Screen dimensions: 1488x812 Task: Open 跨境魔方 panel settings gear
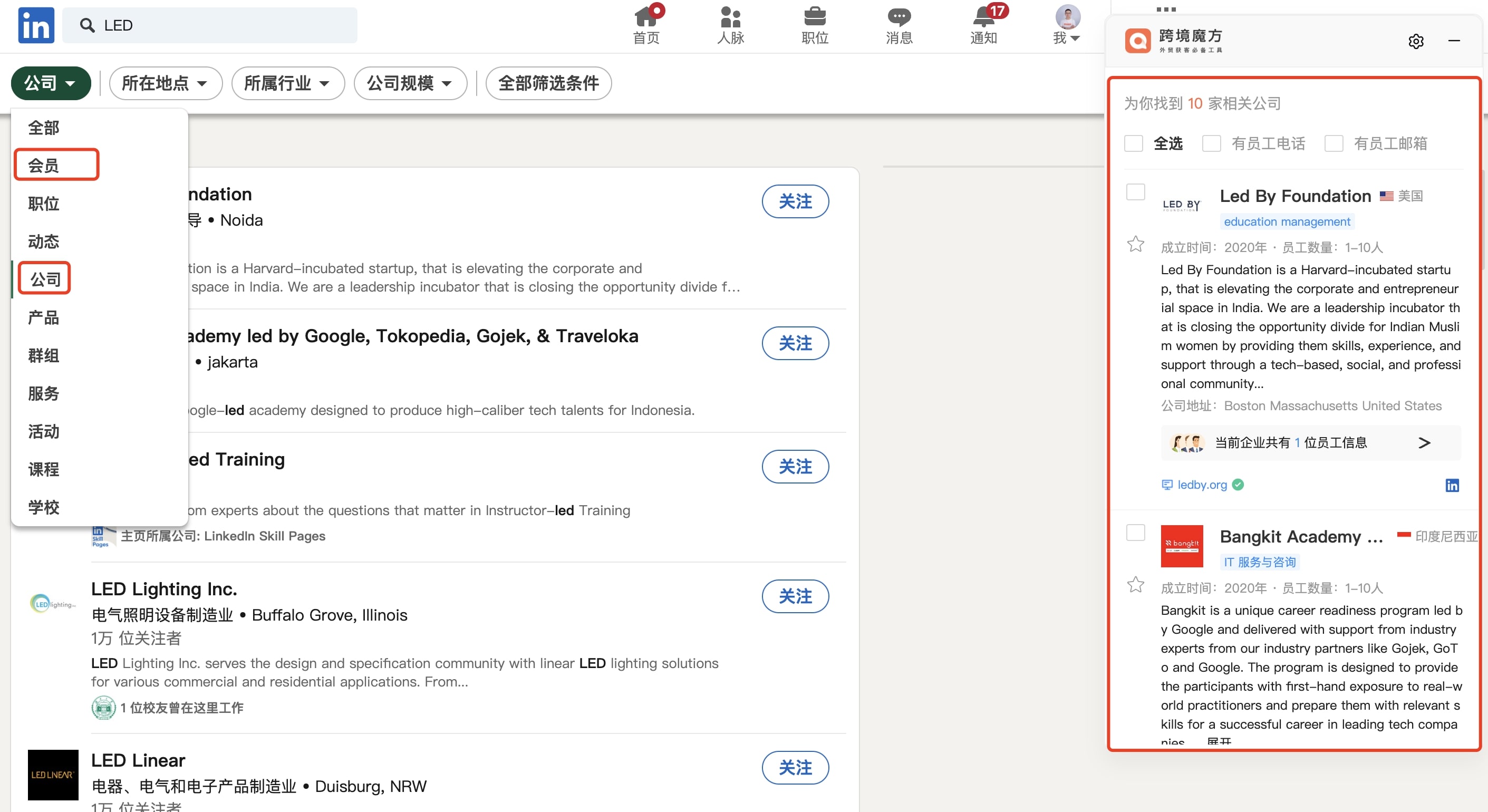coord(1416,41)
